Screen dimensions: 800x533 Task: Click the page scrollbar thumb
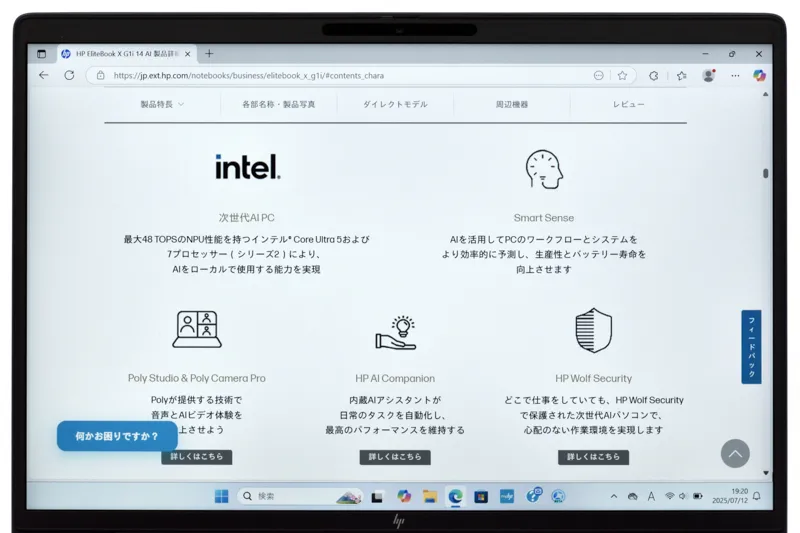tap(765, 173)
